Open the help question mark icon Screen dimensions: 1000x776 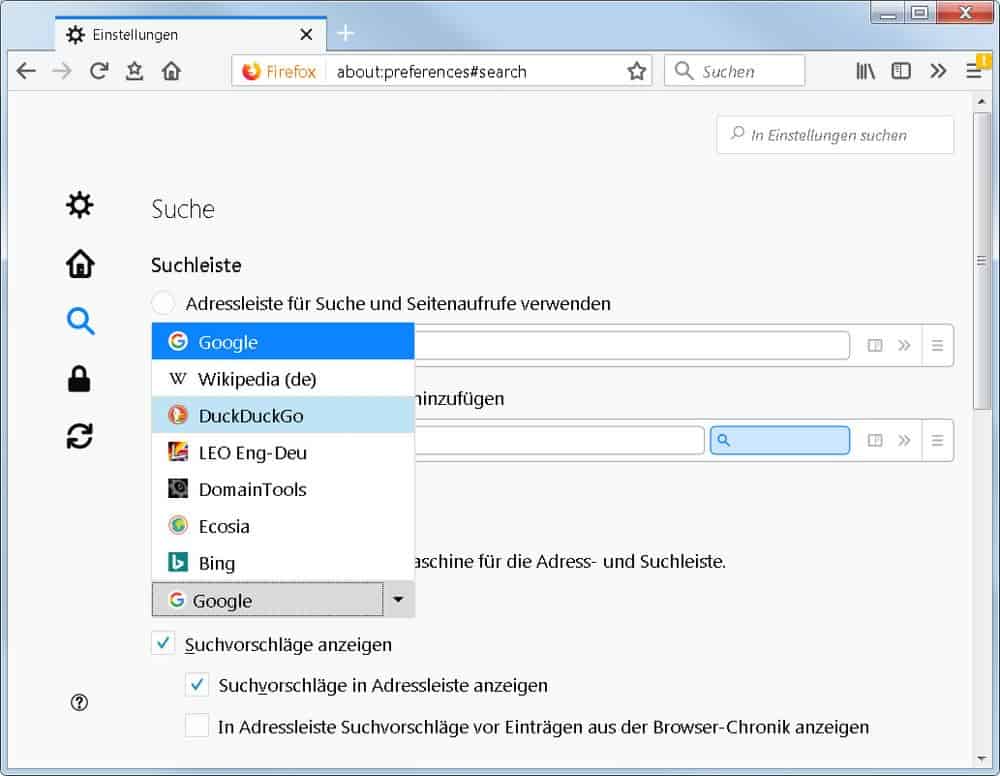pyautogui.click(x=80, y=703)
